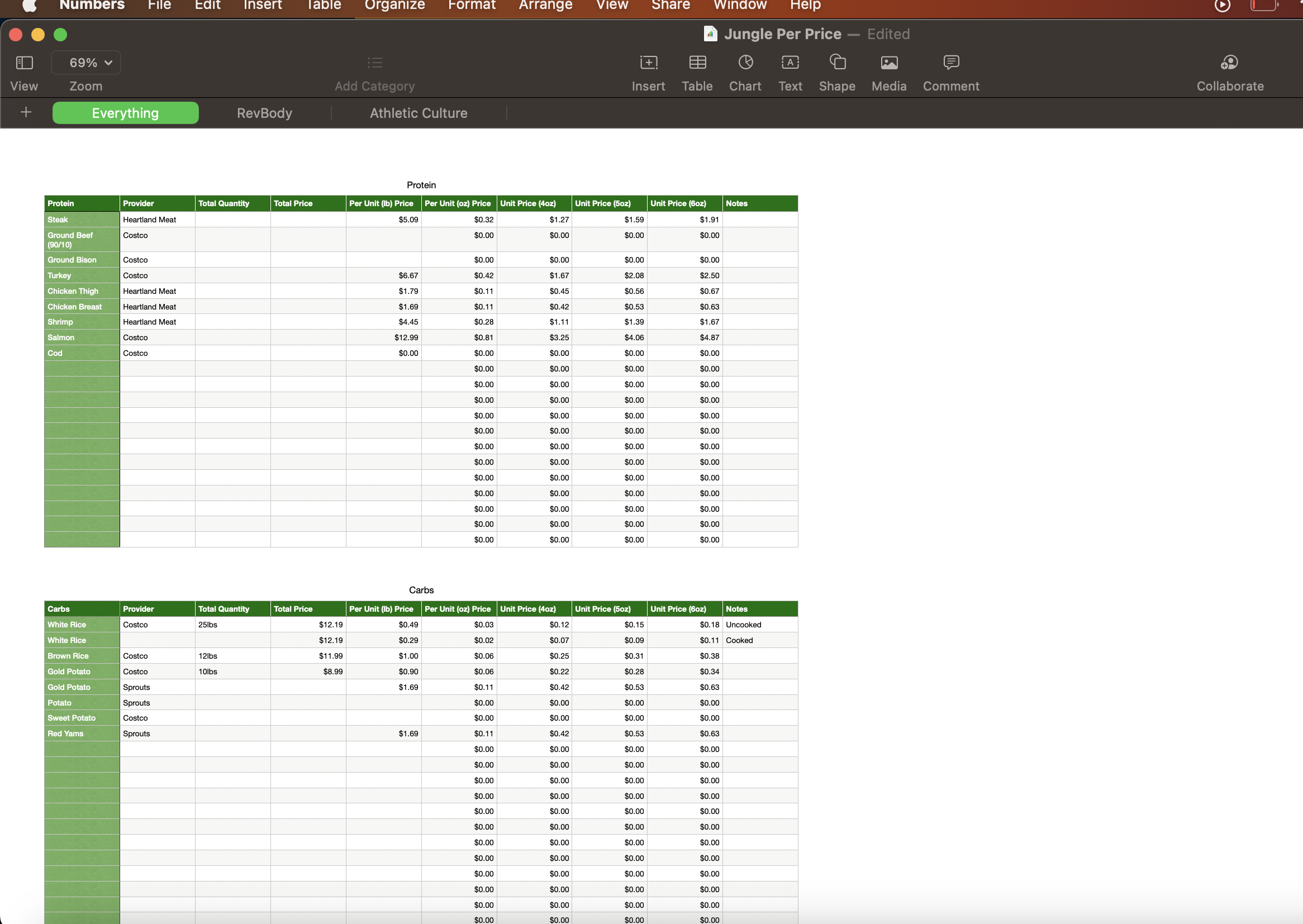Open the Chart toolbar icon
1303x924 pixels.
[x=745, y=63]
